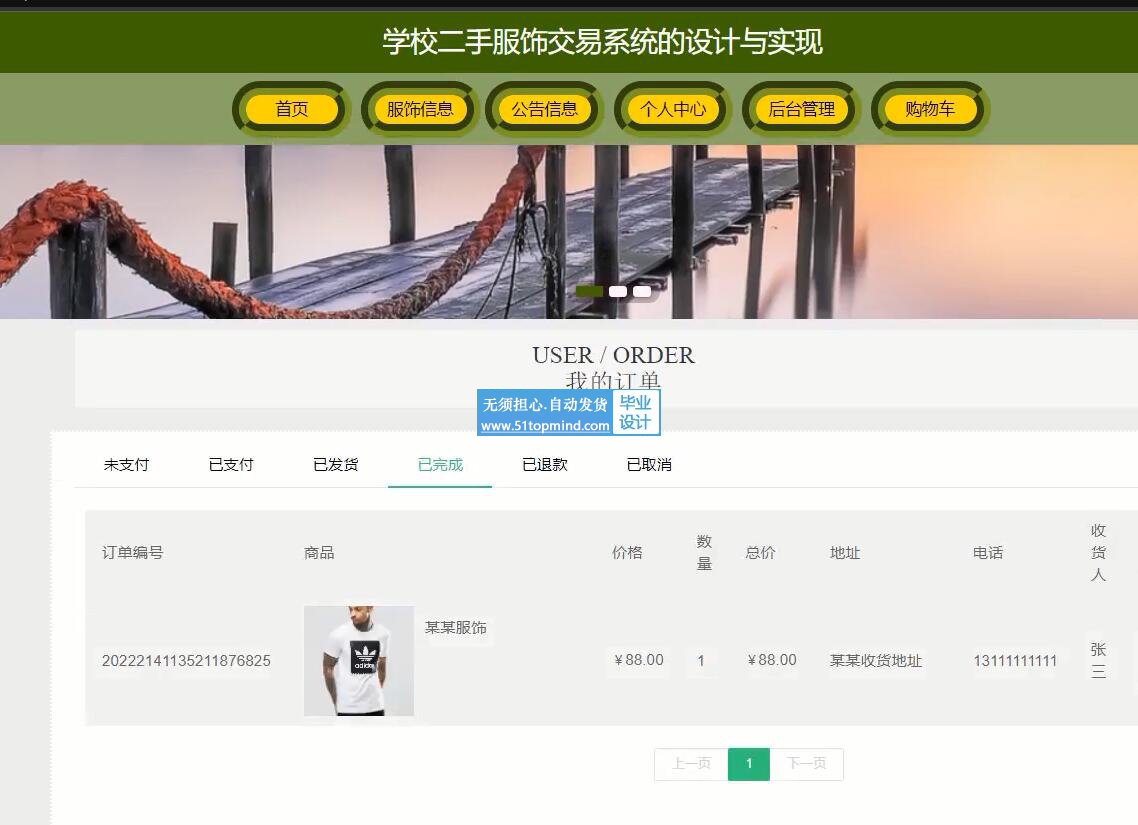
Task: View the 已退款 orders tab
Action: coord(544,465)
